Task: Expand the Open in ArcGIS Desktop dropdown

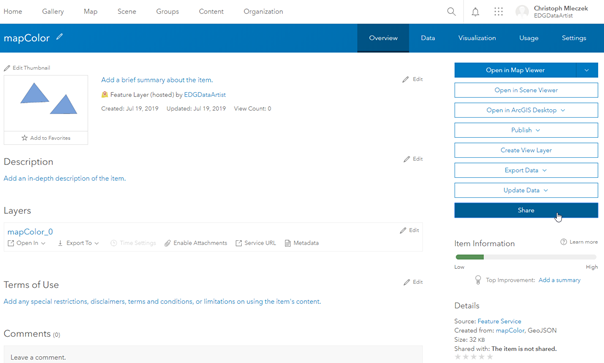Action: (x=563, y=110)
